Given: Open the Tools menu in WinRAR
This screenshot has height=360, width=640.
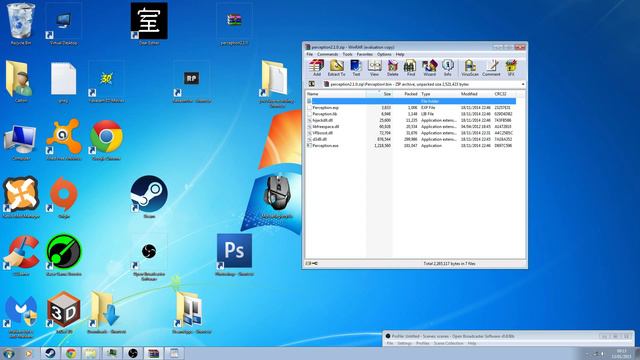Looking at the screenshot, I should coord(347,54).
